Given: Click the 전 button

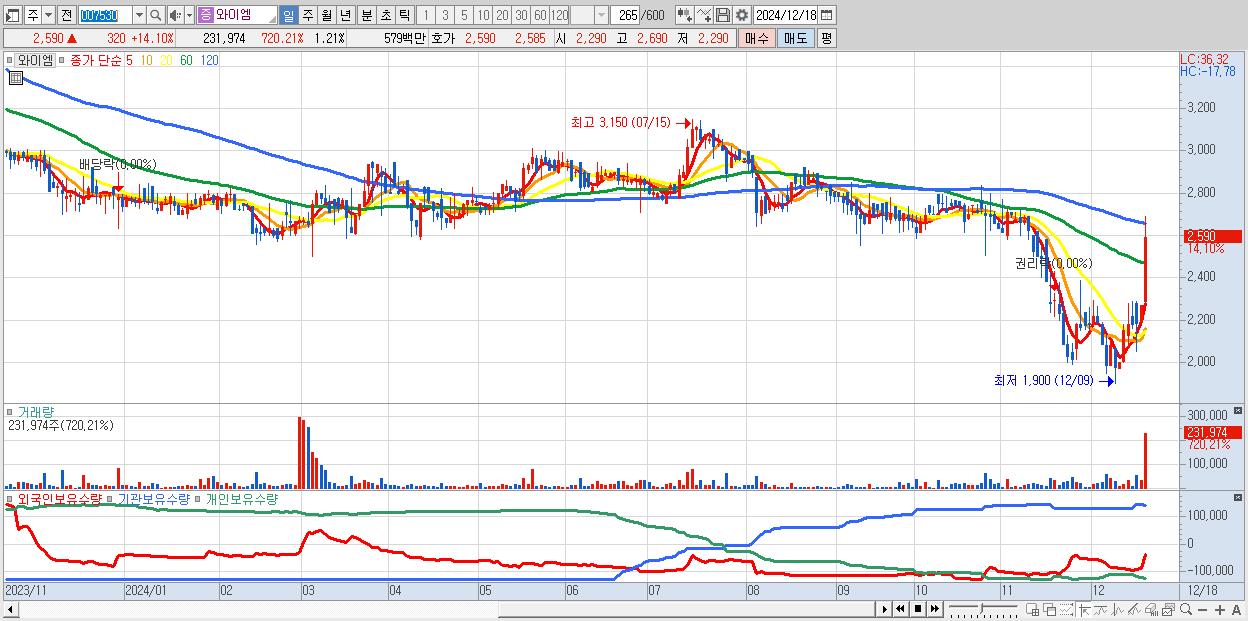Looking at the screenshot, I should click(x=66, y=15).
